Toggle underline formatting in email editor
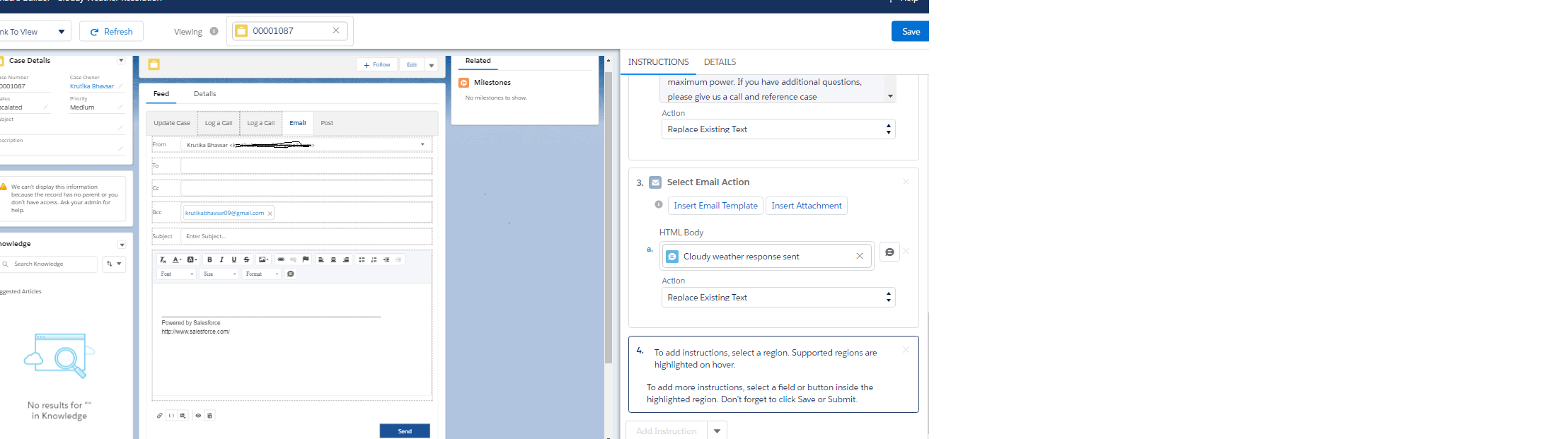1568x439 pixels. pyautogui.click(x=234, y=260)
